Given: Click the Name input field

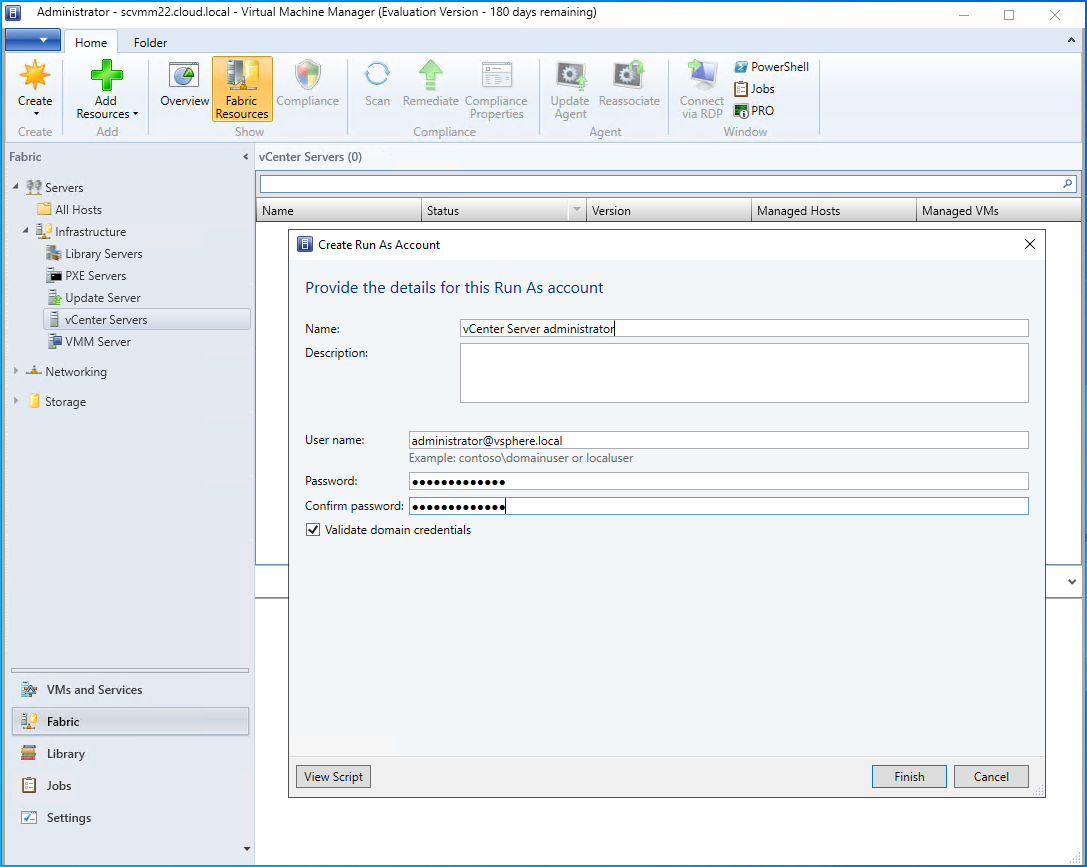Looking at the screenshot, I should click(744, 329).
